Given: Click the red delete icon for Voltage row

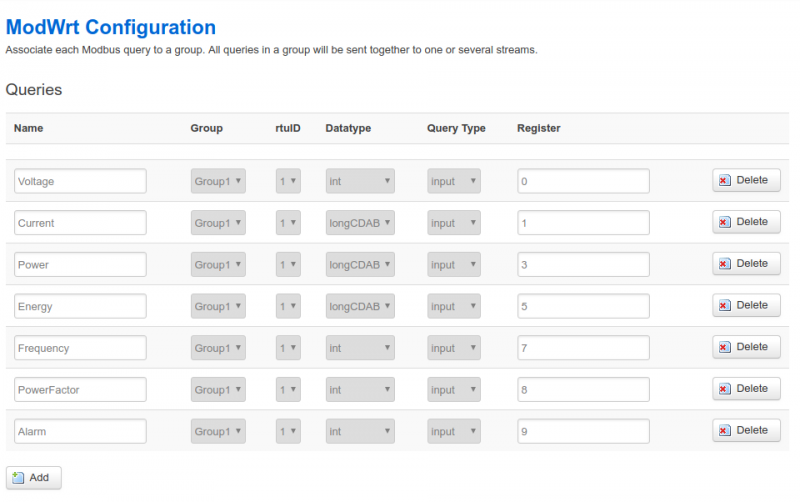Looking at the screenshot, I should pos(724,181).
